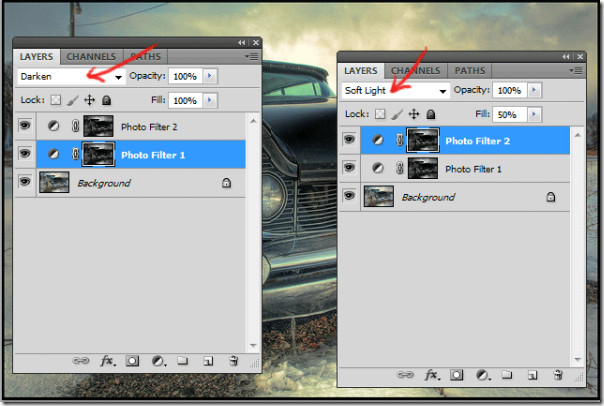
Task: Switch to Paths tab in left panel
Action: pyautogui.click(x=145, y=57)
